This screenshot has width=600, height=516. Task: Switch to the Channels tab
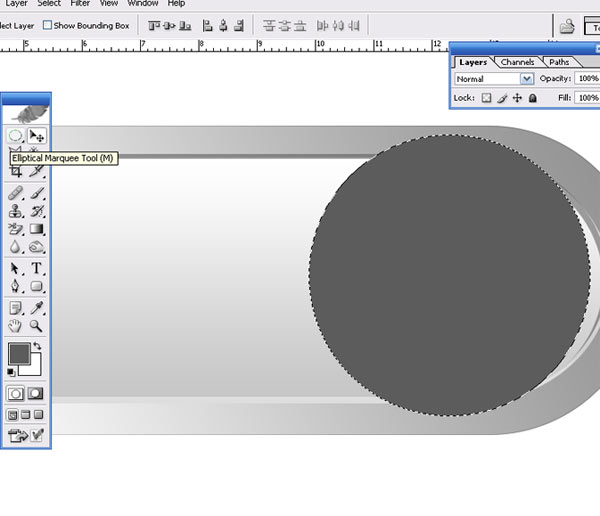pyautogui.click(x=517, y=62)
